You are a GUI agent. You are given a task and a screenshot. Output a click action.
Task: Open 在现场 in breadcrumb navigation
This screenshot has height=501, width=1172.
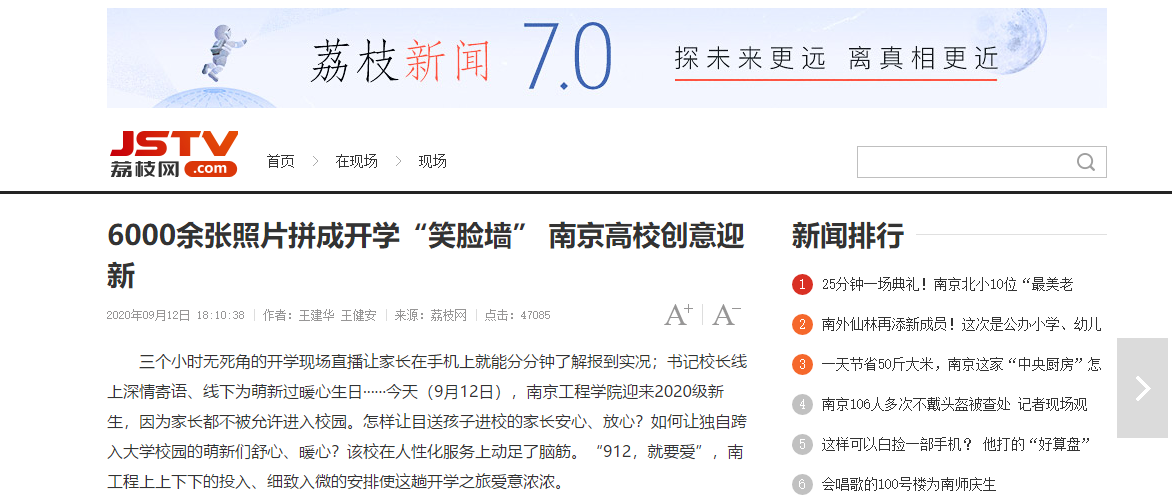pyautogui.click(x=356, y=161)
